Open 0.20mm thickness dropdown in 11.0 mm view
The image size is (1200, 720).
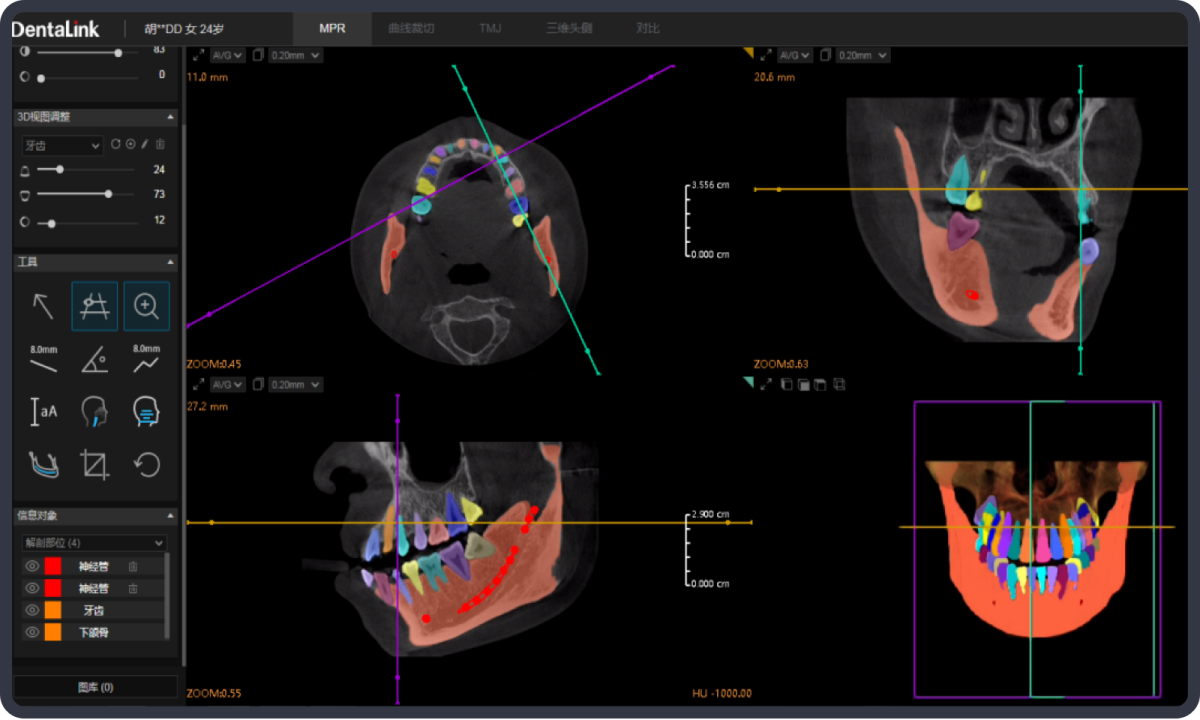click(x=295, y=55)
